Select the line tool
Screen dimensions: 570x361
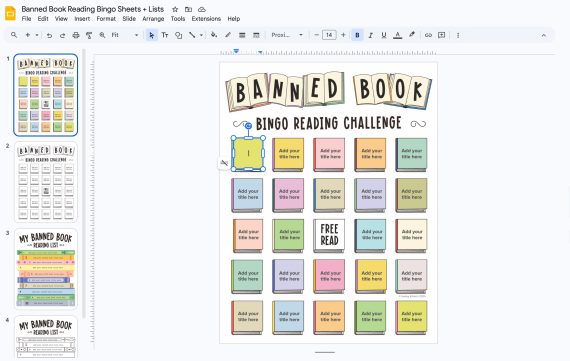[192, 35]
